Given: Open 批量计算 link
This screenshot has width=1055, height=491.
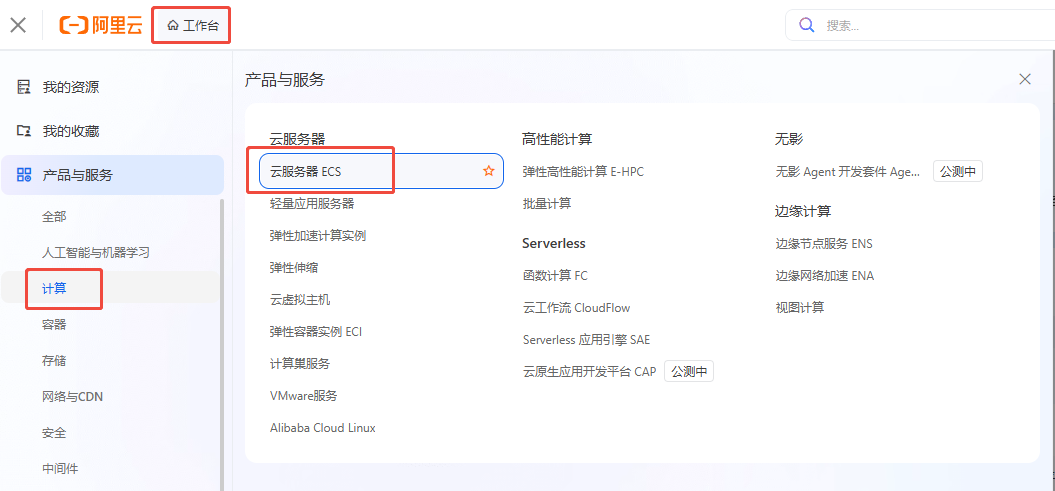Looking at the screenshot, I should [547, 203].
